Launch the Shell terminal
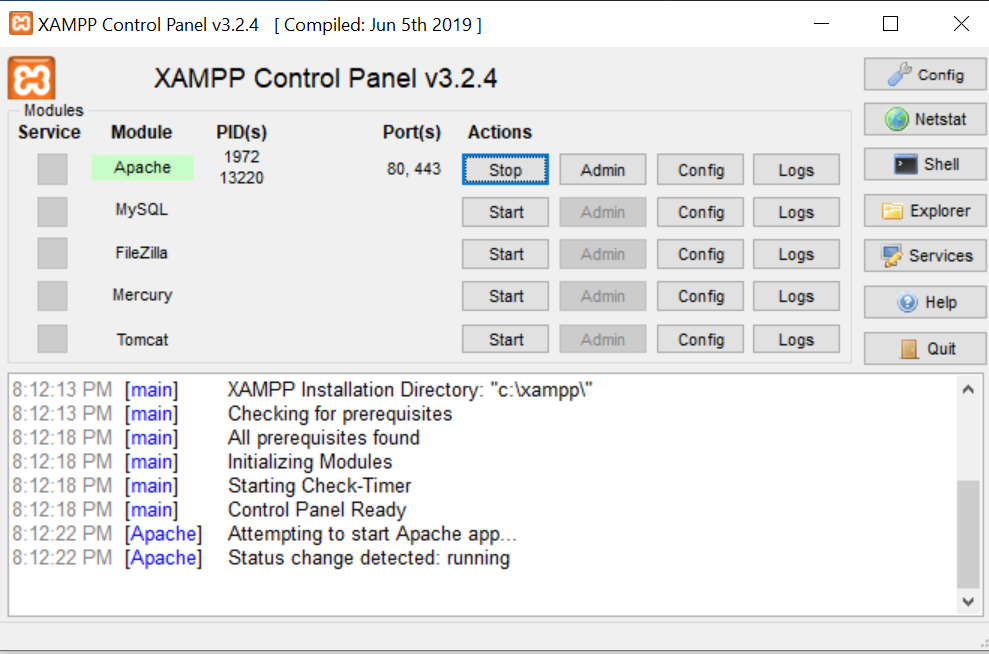 [x=925, y=165]
